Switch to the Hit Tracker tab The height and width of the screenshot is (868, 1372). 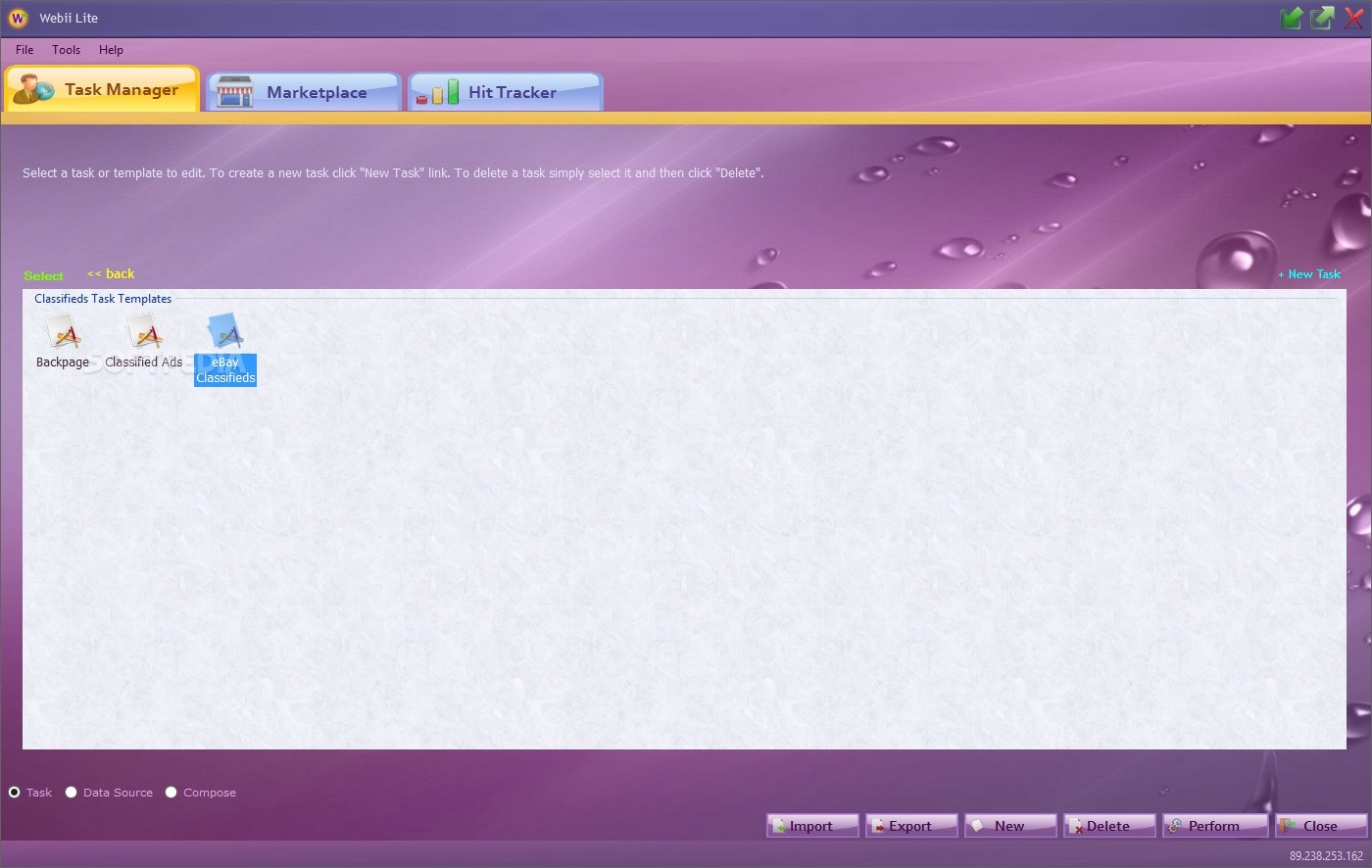[506, 92]
